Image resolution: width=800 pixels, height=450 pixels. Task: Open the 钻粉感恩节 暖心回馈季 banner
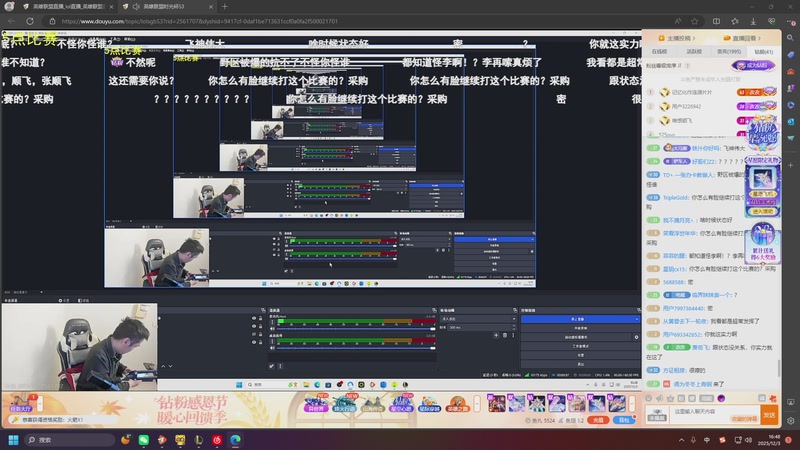point(192,410)
